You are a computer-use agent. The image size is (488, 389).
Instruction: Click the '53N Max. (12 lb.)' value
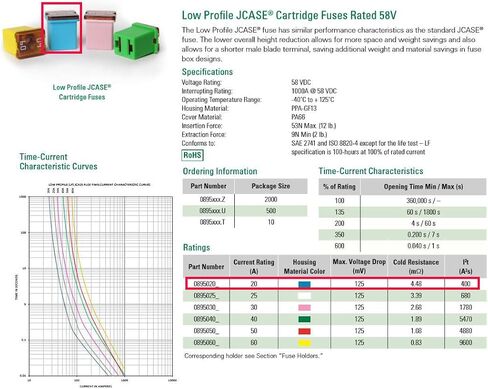click(x=314, y=126)
